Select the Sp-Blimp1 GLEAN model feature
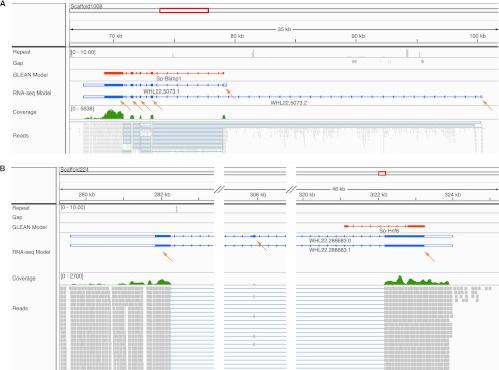This screenshot has width=499, height=370. 164,73
